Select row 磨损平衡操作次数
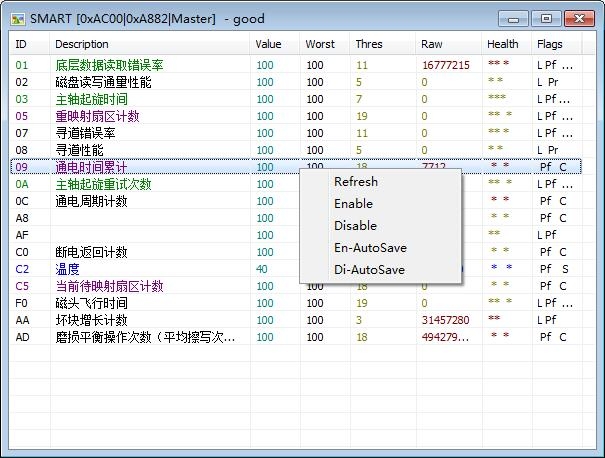 (x=296, y=337)
